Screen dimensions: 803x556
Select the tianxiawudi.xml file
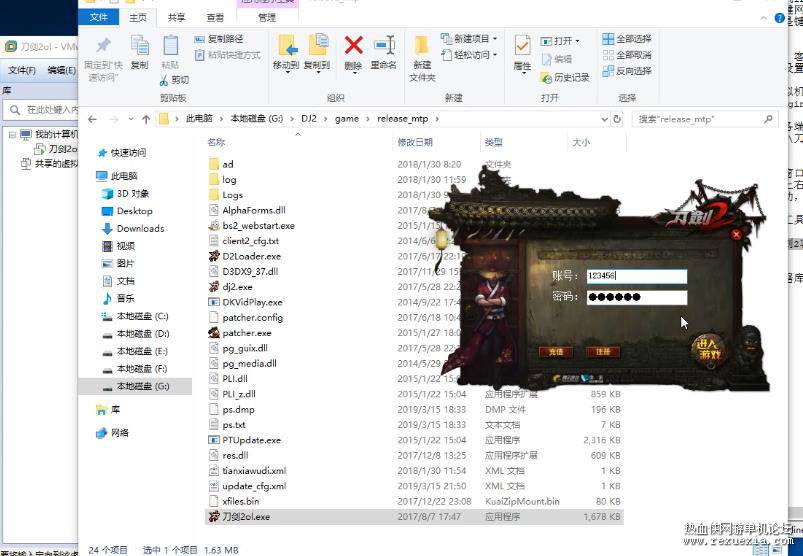(248, 471)
